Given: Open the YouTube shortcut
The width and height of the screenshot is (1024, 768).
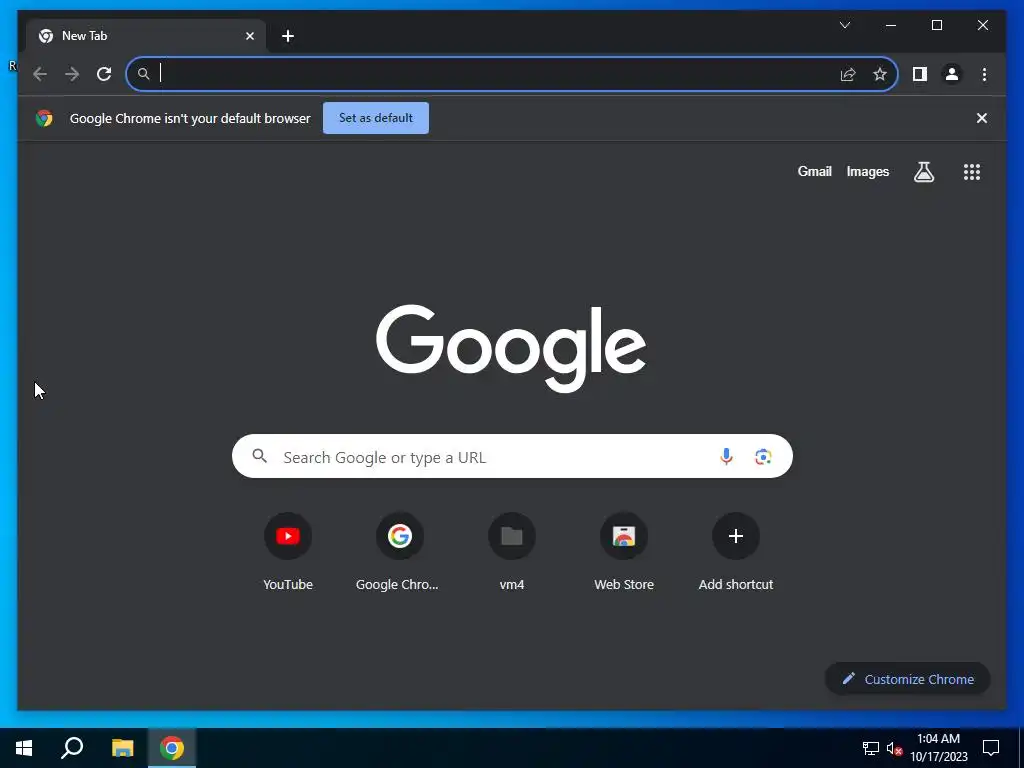Looking at the screenshot, I should coord(288,552).
